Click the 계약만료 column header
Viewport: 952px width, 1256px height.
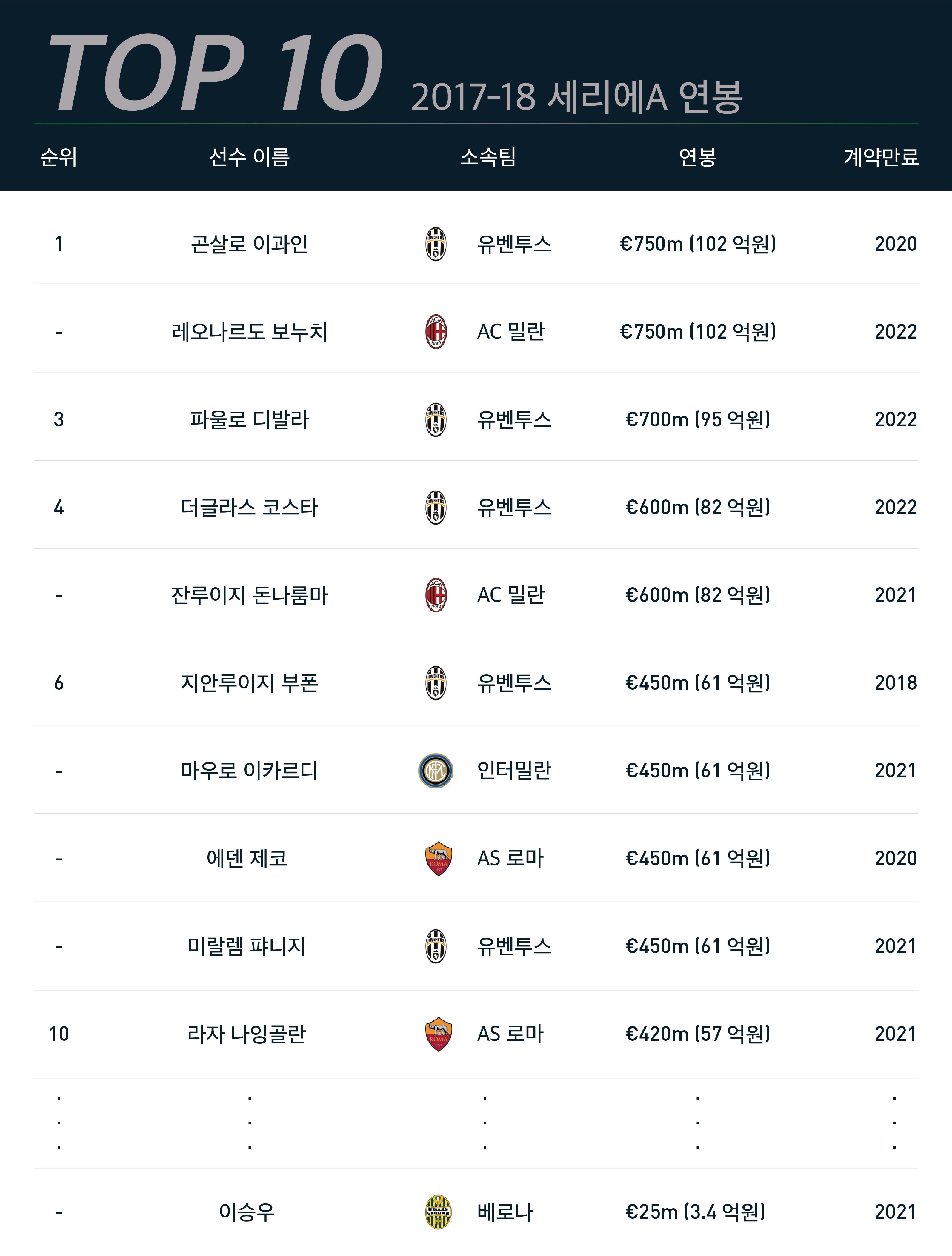pyautogui.click(x=881, y=157)
